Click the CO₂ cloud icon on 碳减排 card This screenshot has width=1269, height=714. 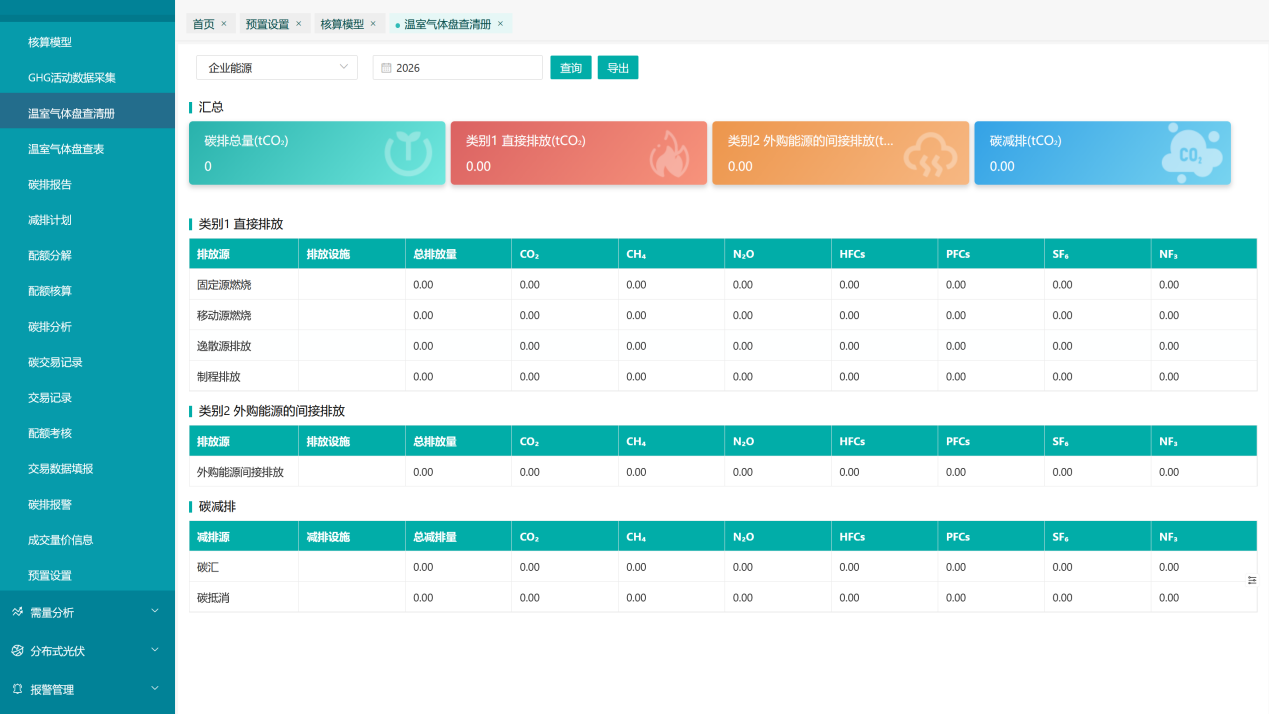(1191, 155)
